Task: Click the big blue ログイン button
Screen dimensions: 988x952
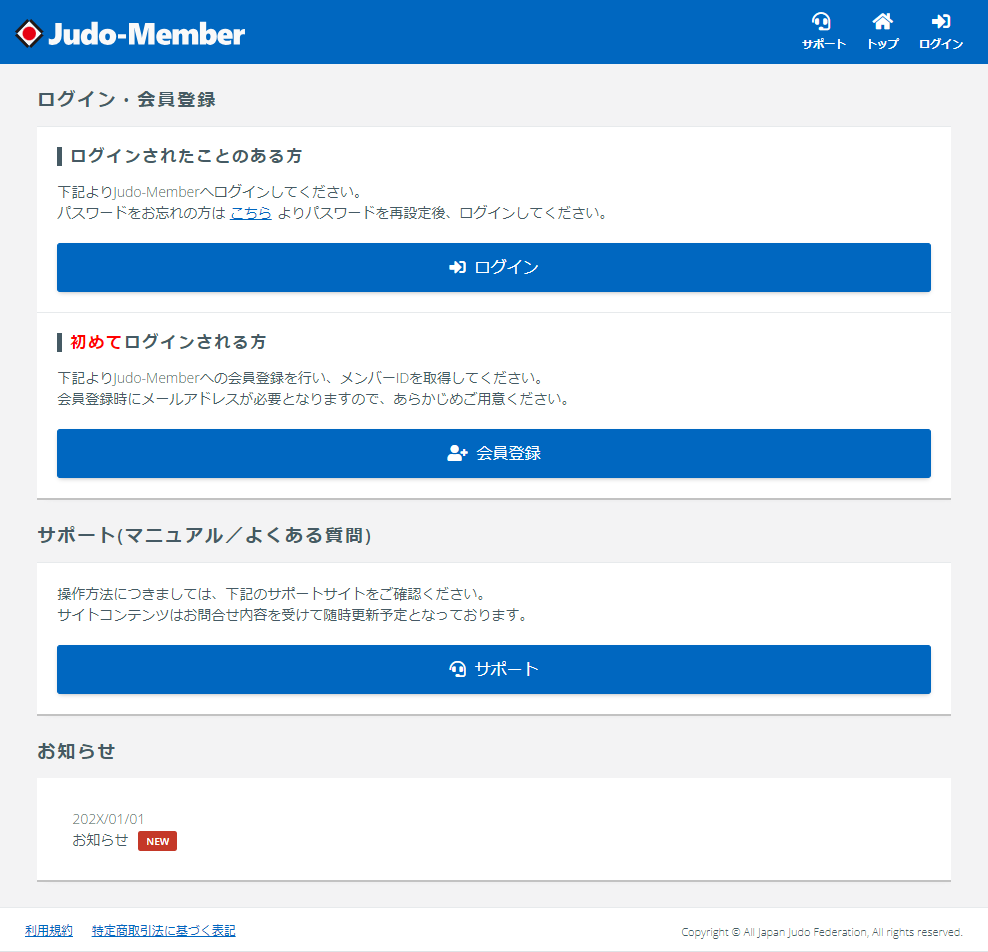Action: [x=493, y=267]
